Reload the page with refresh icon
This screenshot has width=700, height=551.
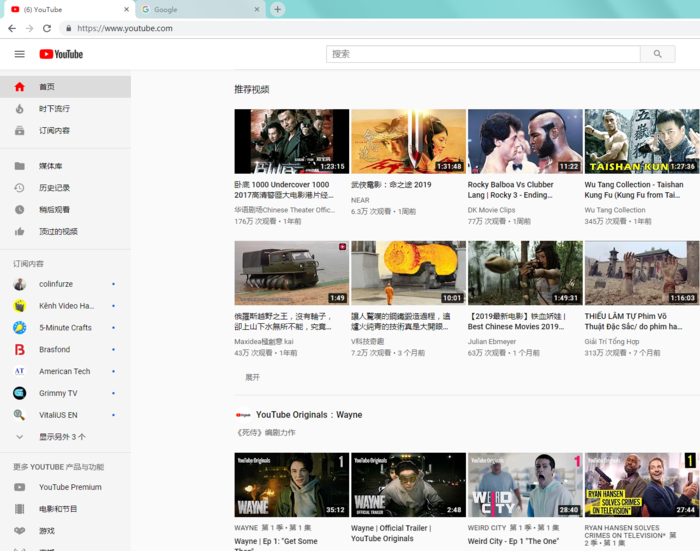pyautogui.click(x=47, y=28)
